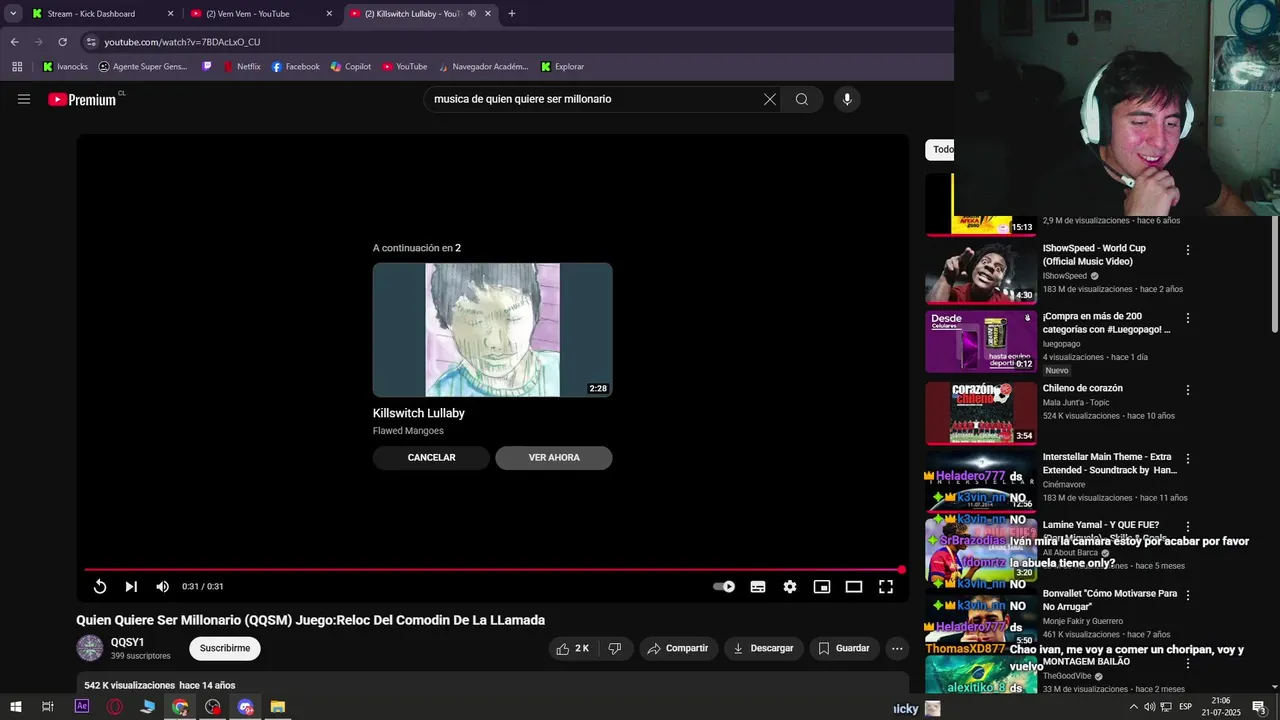Open options for Lamine Yamal video
The height and width of the screenshot is (720, 1280).
pos(1188,526)
